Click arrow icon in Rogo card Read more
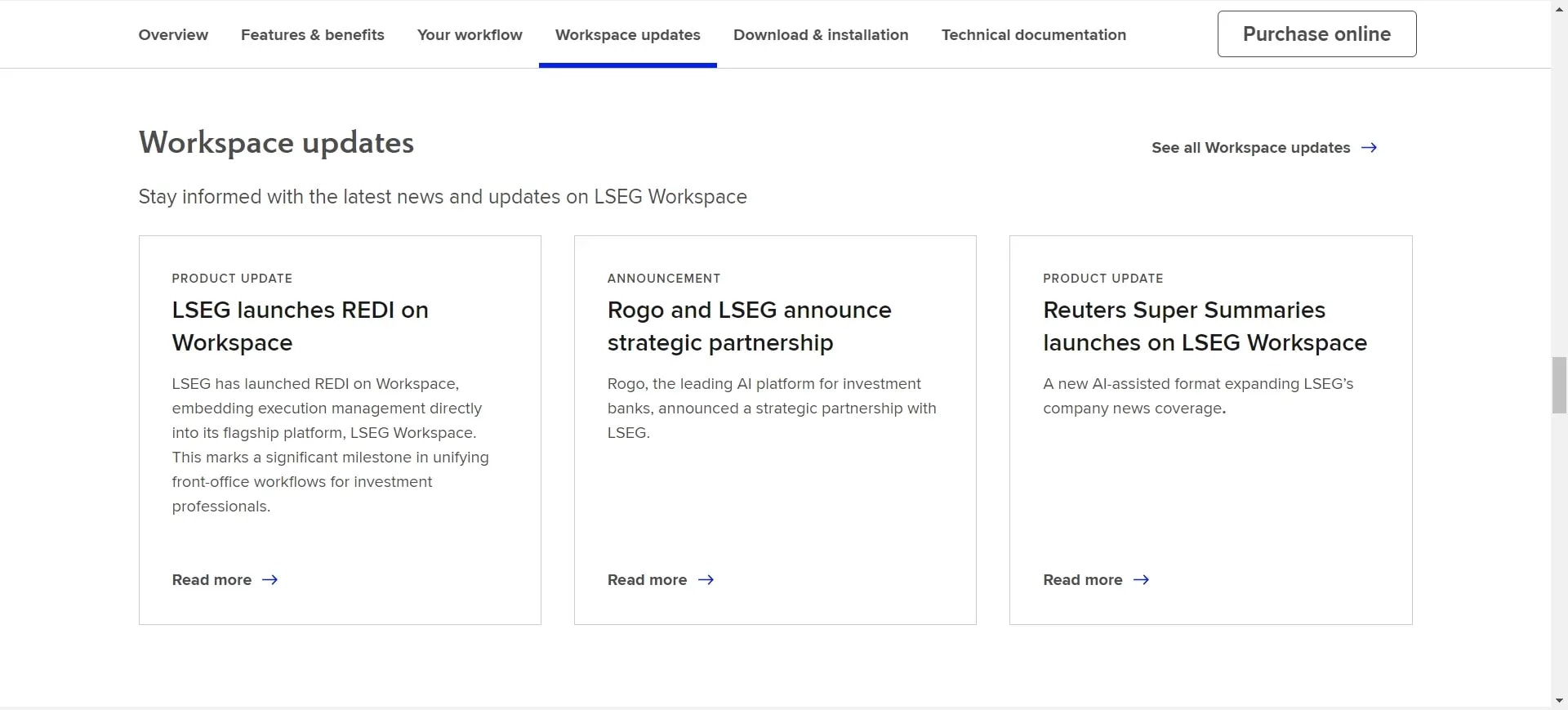The image size is (1568, 710). pyautogui.click(x=706, y=580)
